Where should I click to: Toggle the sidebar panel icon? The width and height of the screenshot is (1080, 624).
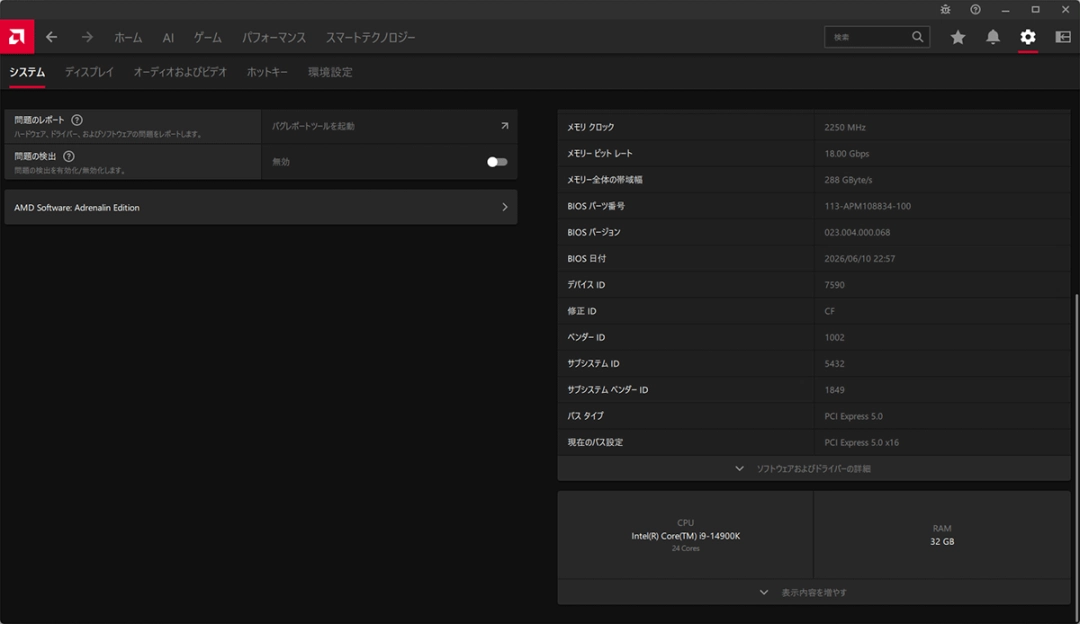click(1063, 37)
